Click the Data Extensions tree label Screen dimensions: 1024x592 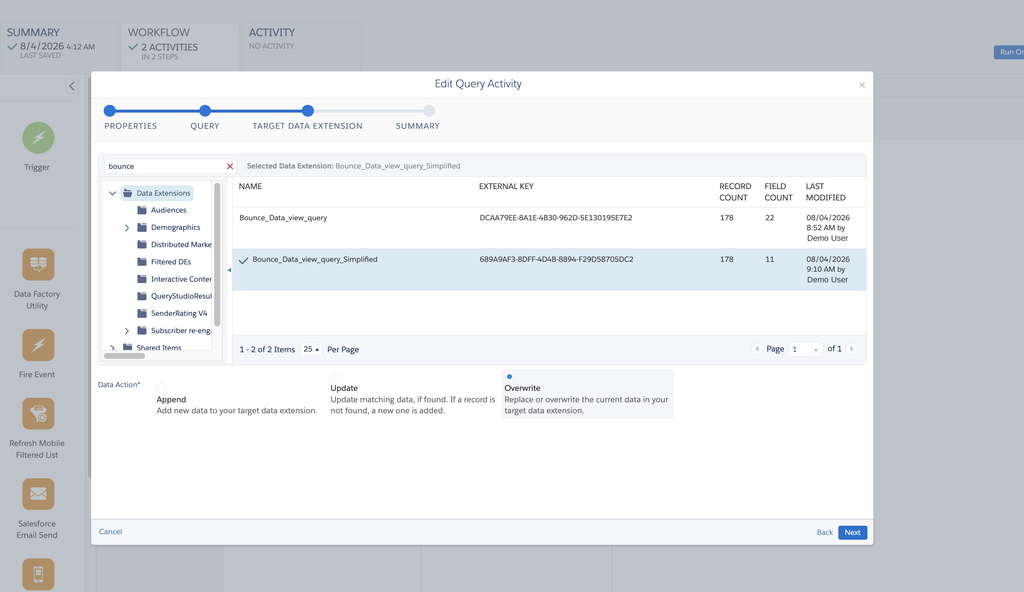click(x=163, y=193)
